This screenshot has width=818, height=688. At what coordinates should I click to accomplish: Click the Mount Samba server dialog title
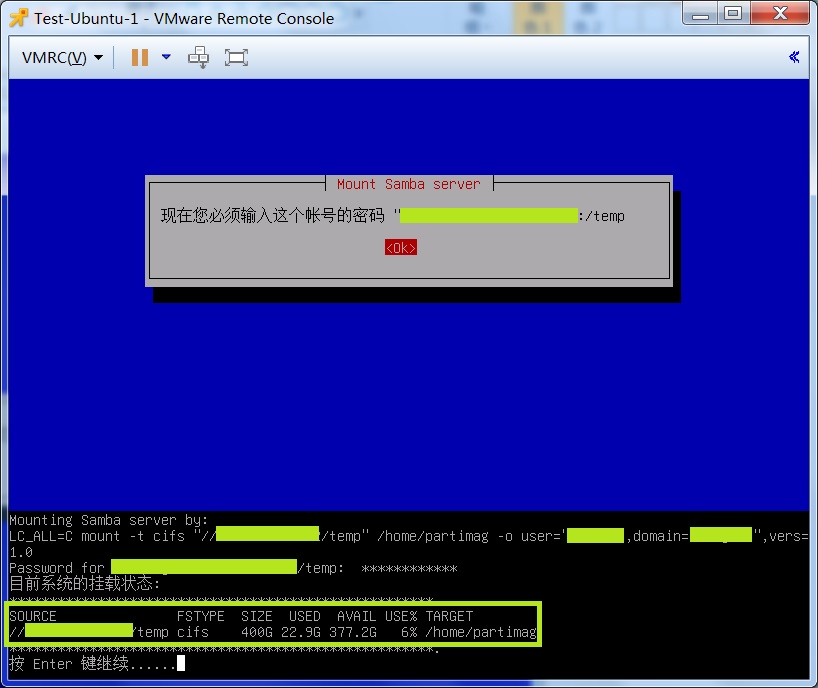408,184
